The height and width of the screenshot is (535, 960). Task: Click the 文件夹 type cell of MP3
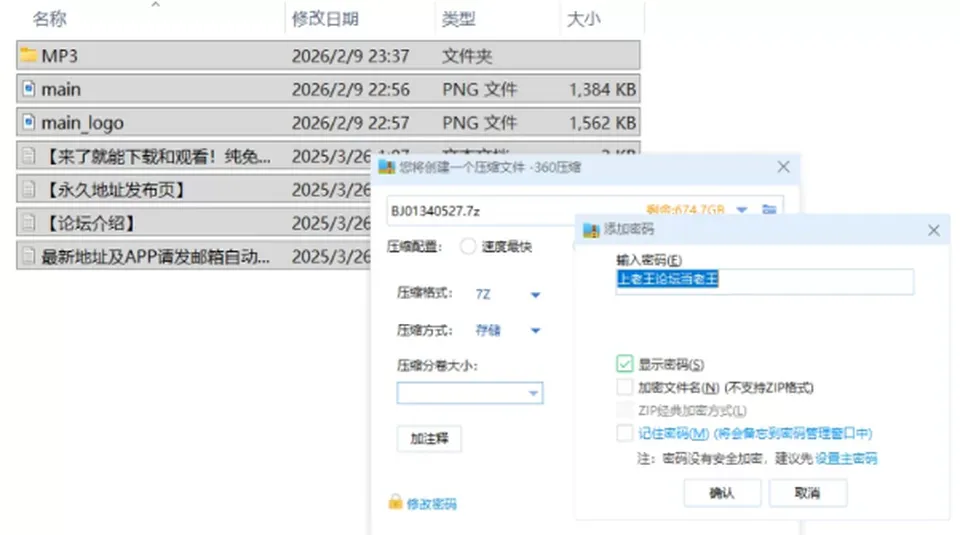(467, 56)
